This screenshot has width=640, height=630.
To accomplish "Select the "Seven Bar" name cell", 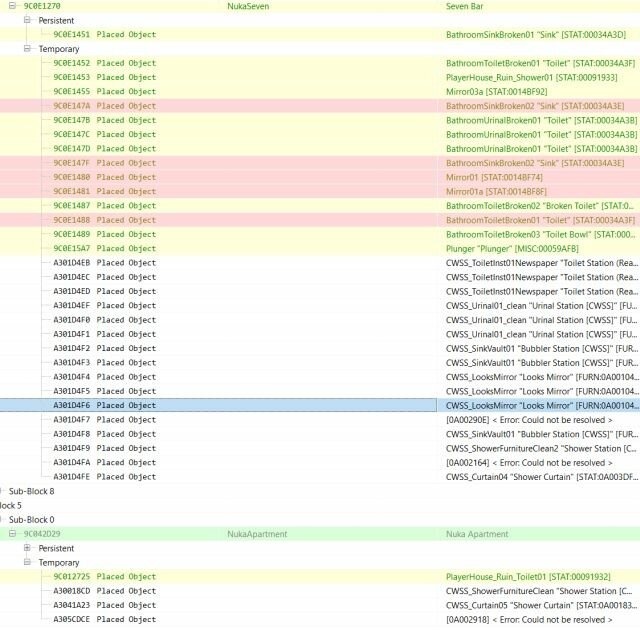I will tap(464, 6).
